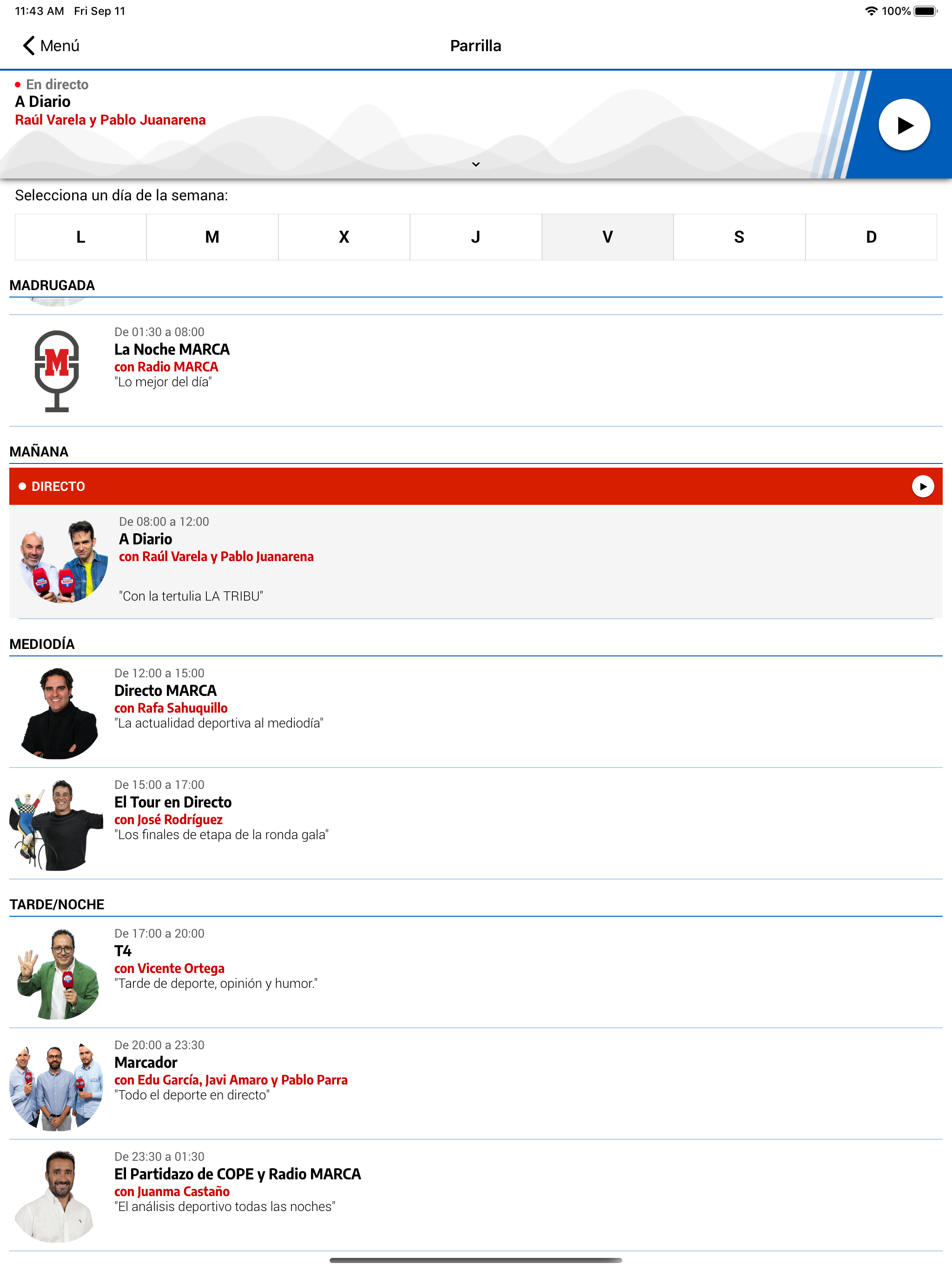Image resolution: width=952 pixels, height=1270 pixels.
Task: Open the Marcador program title
Action: (146, 1062)
